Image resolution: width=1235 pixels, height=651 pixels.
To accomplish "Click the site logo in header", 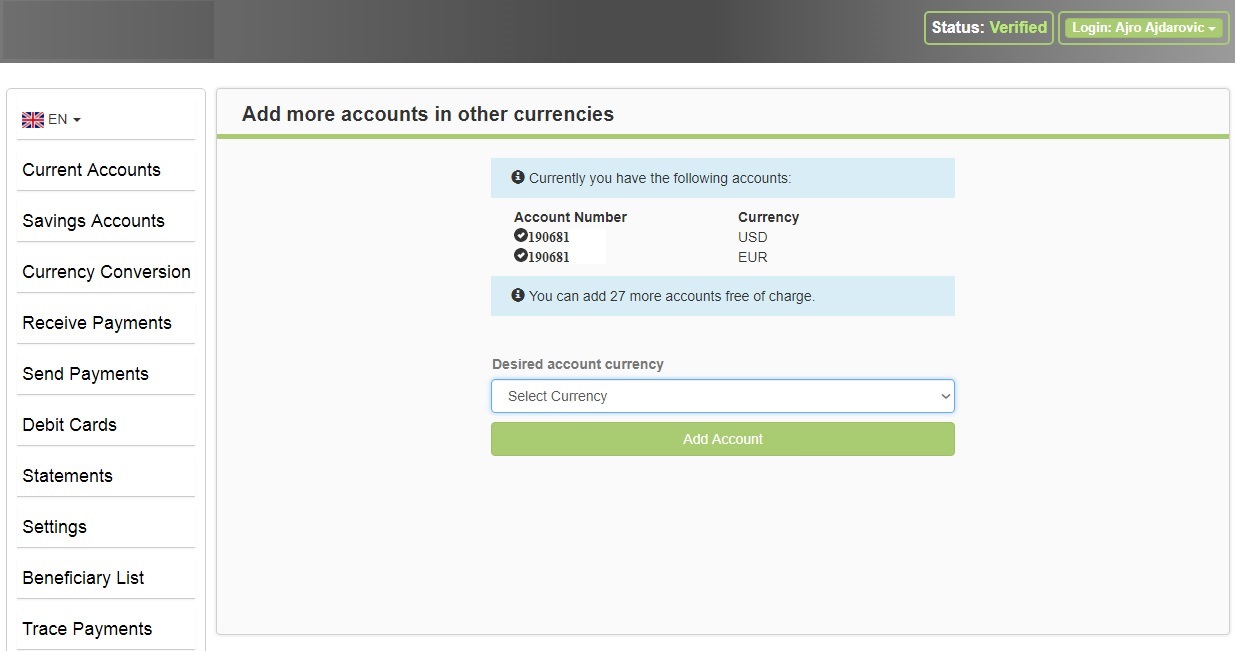I will pyautogui.click(x=107, y=30).
